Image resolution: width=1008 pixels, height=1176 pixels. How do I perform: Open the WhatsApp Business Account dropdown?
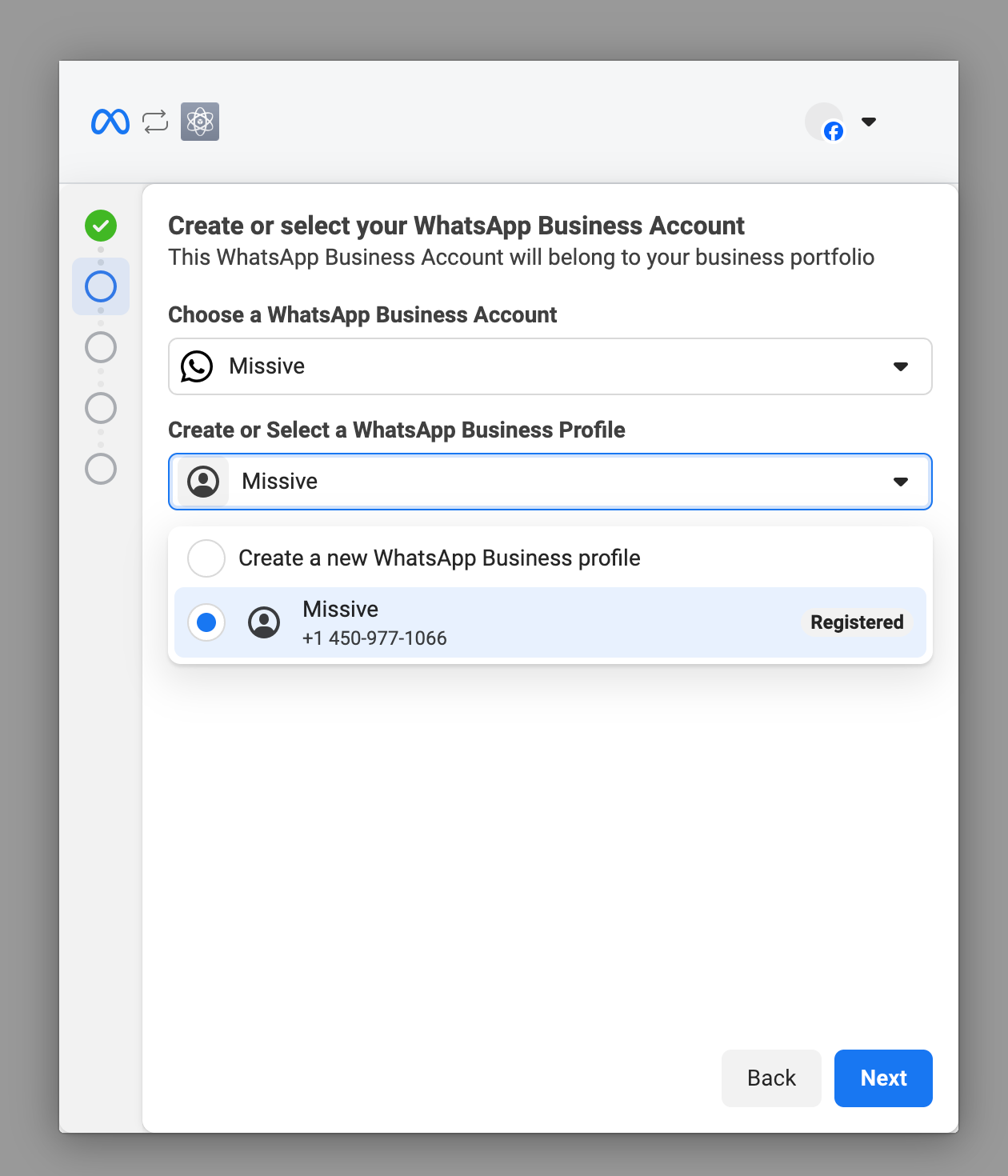[901, 366]
